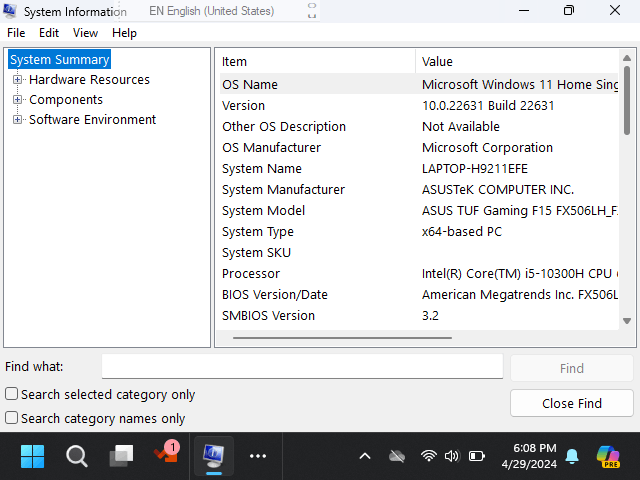
Task: Click the scroll up arrow in details pane
Action: pos(627,58)
